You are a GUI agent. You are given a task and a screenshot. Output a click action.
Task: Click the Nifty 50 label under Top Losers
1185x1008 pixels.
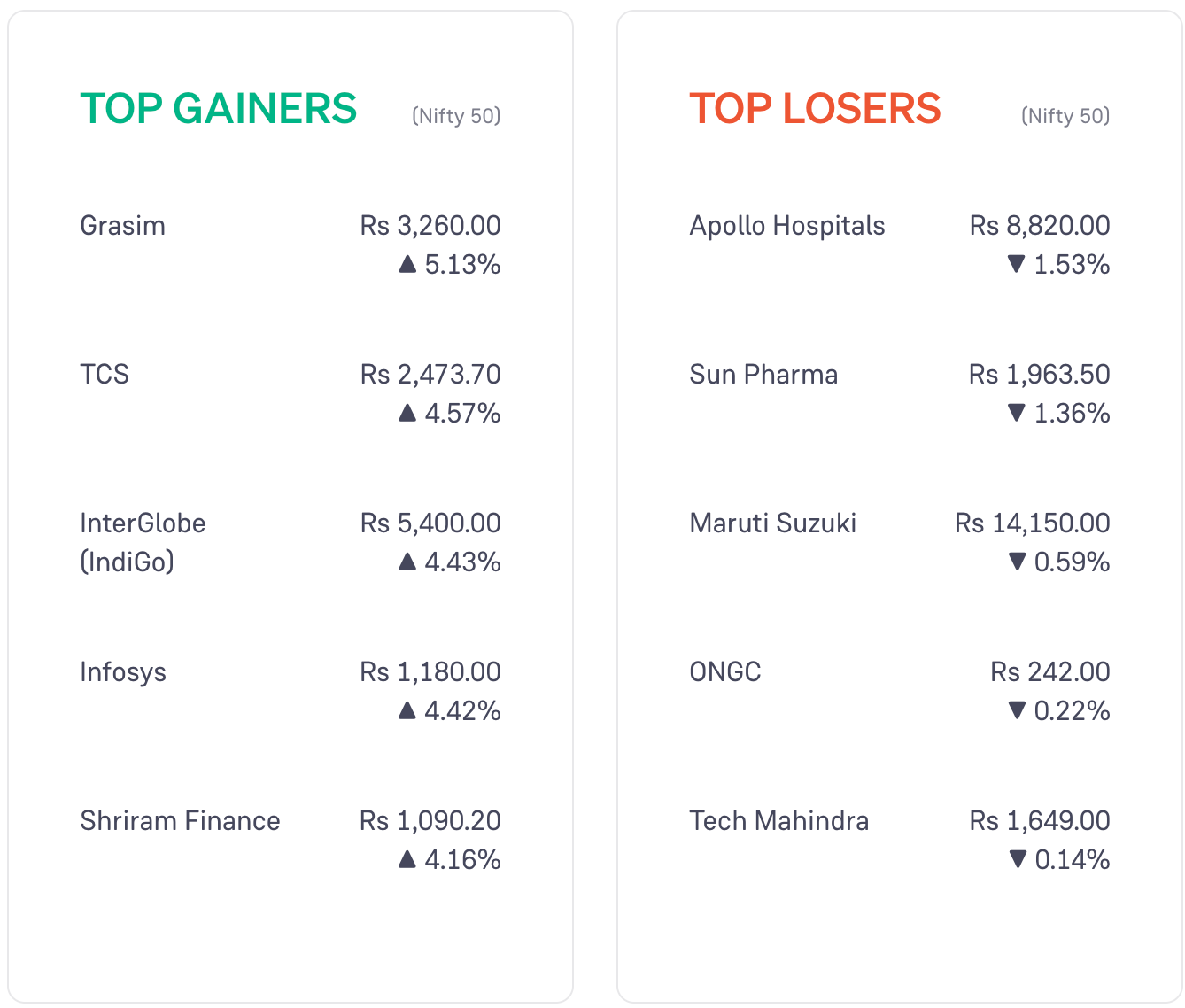(x=1065, y=116)
